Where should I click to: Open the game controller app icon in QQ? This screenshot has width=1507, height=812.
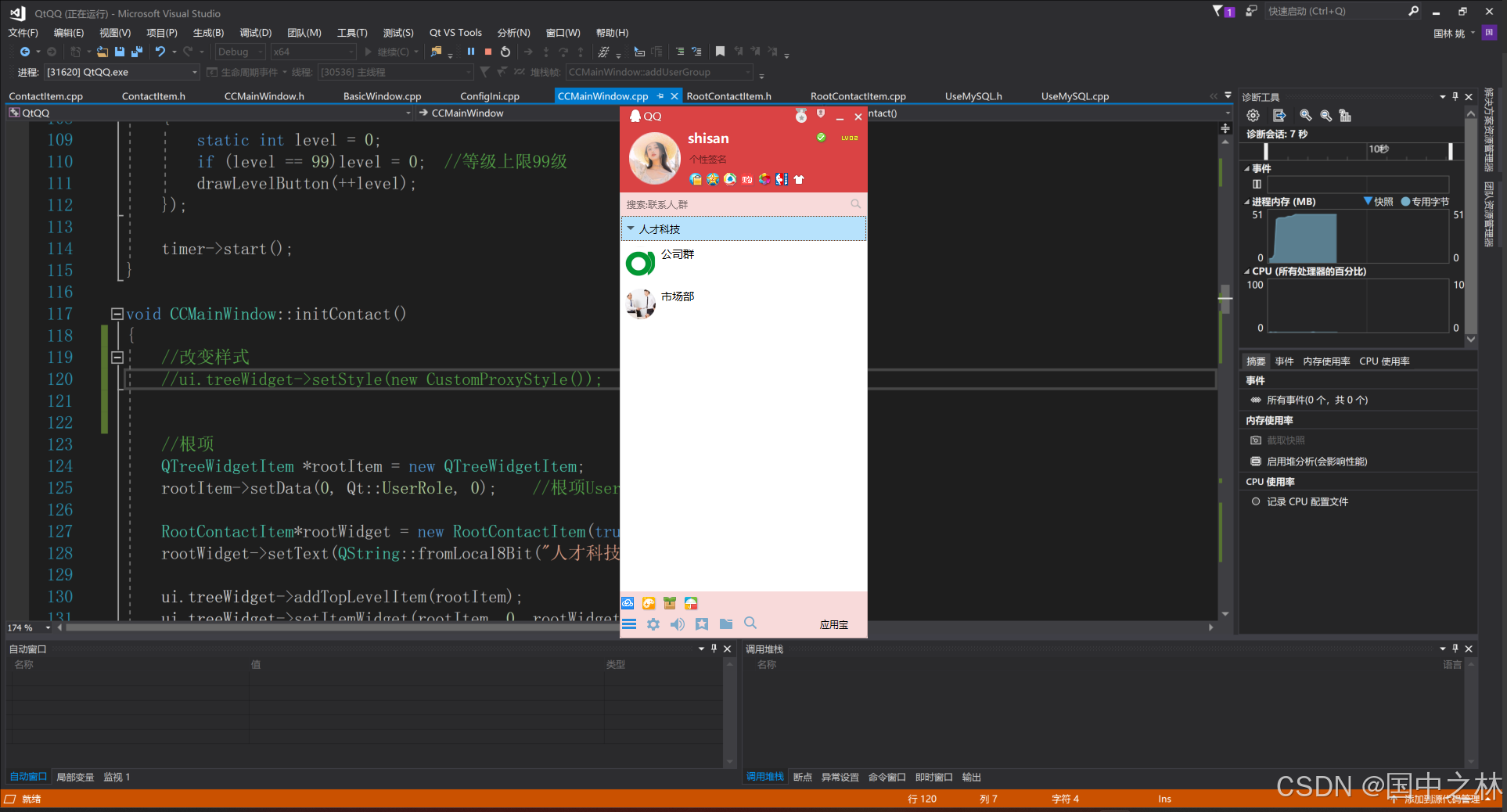(649, 603)
